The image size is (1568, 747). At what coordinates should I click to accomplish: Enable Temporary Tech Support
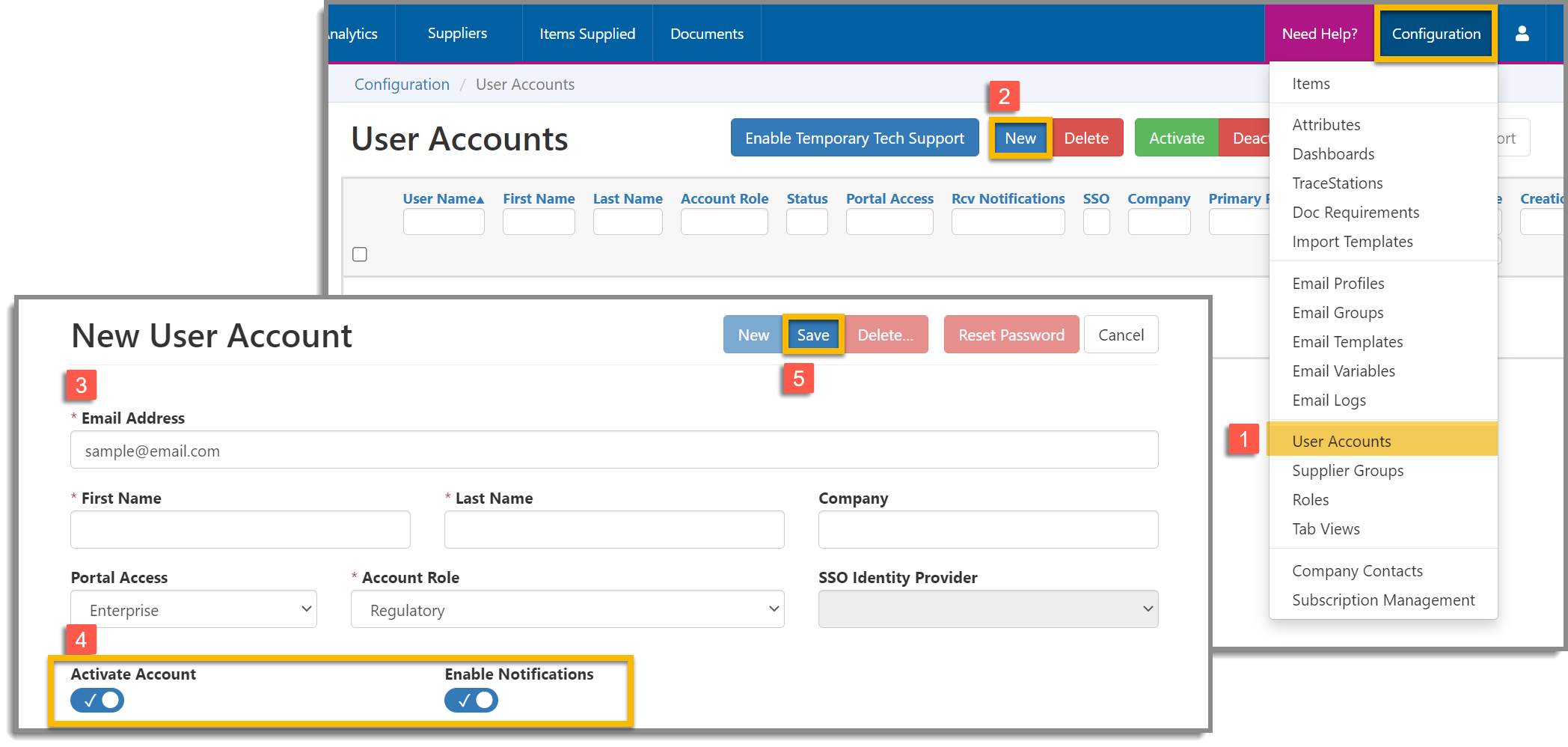(854, 138)
